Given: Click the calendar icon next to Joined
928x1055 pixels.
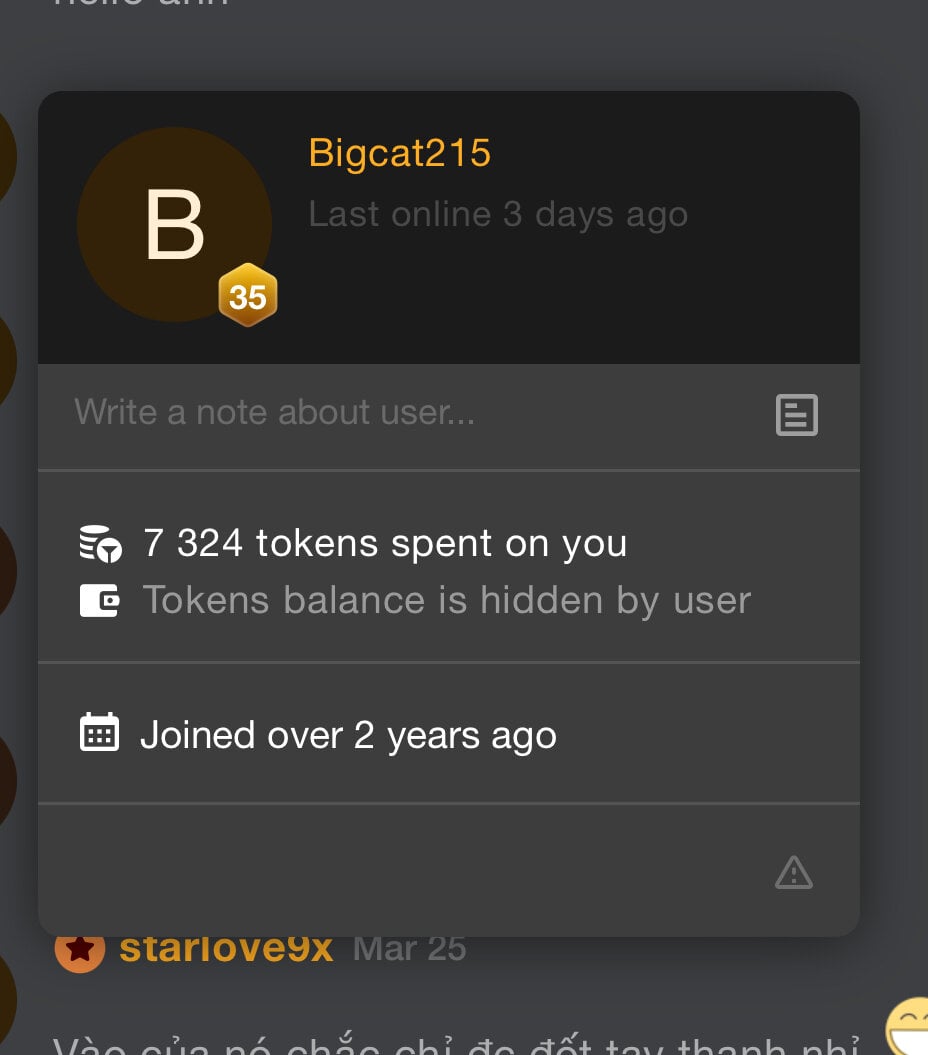Looking at the screenshot, I should 99,733.
